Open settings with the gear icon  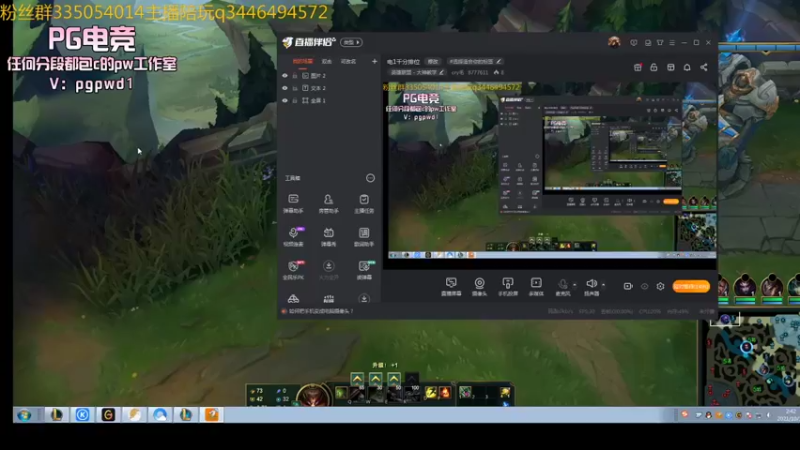tap(660, 286)
